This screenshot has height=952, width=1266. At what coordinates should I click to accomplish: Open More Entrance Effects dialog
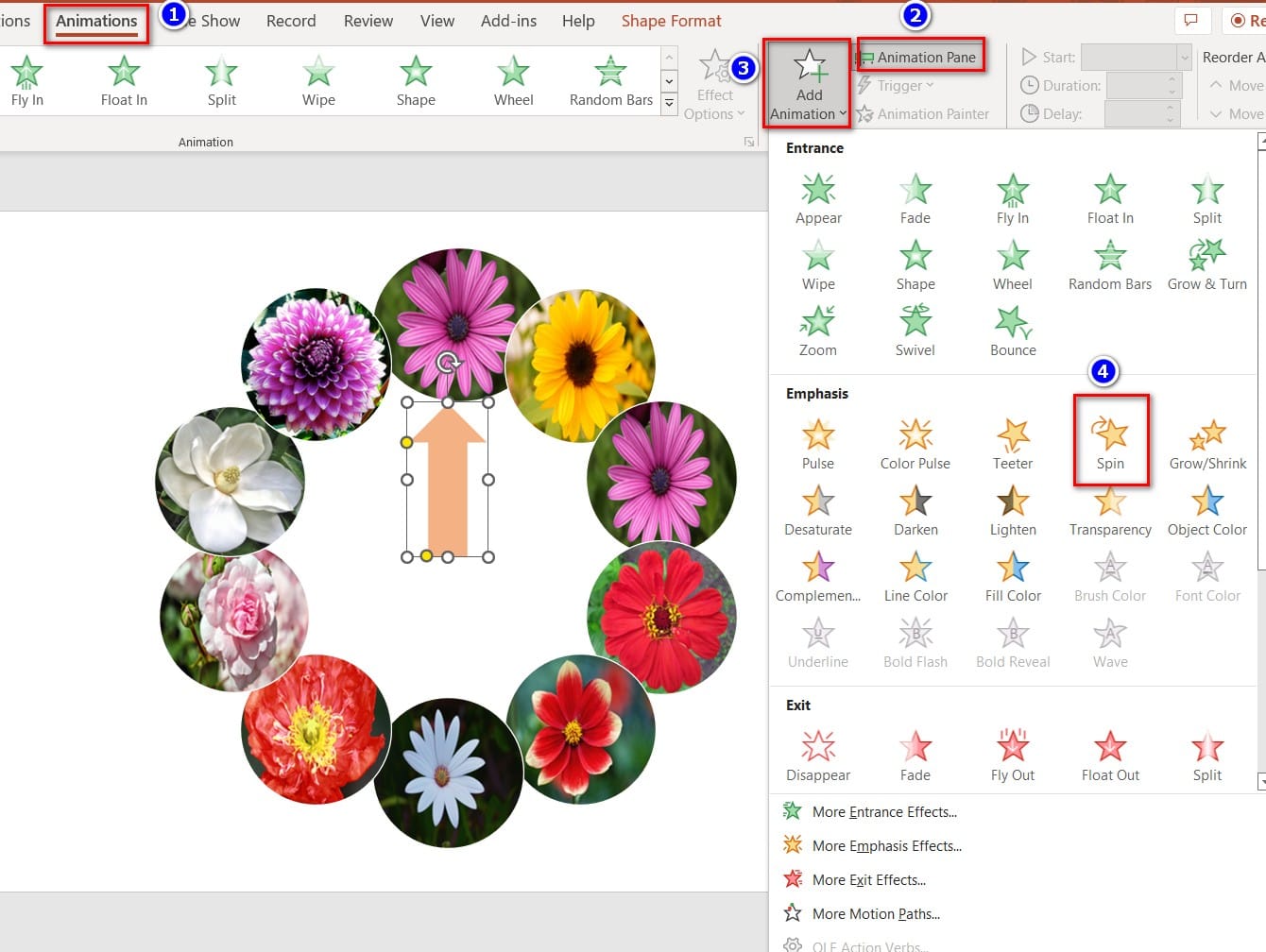(871, 812)
